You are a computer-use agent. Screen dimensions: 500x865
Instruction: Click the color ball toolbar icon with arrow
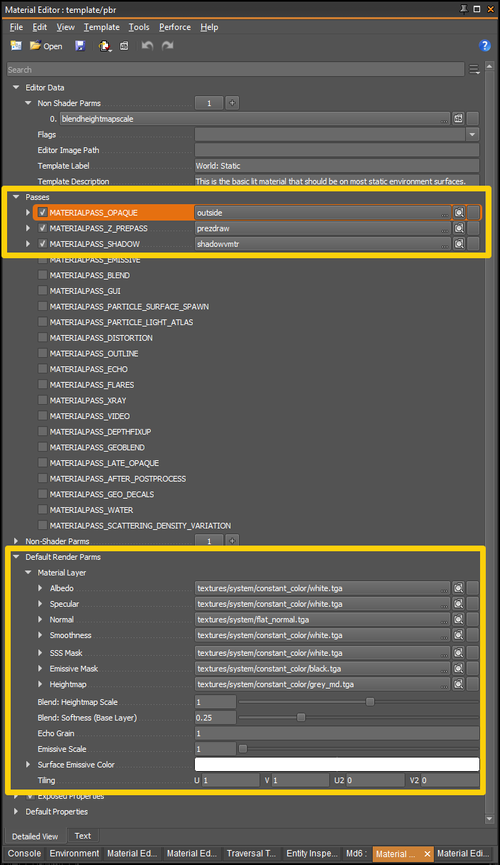[104, 46]
